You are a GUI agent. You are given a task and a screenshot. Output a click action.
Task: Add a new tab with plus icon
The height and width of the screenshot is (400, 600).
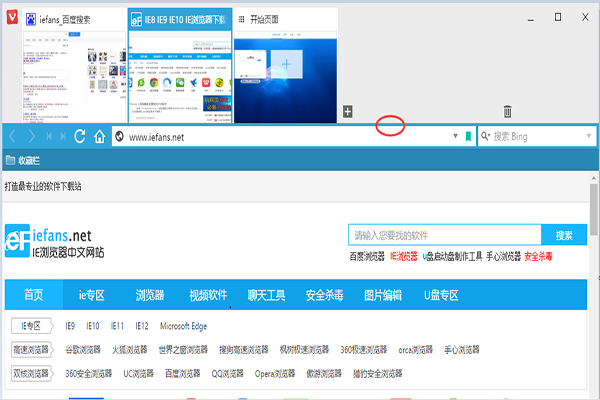(x=347, y=112)
